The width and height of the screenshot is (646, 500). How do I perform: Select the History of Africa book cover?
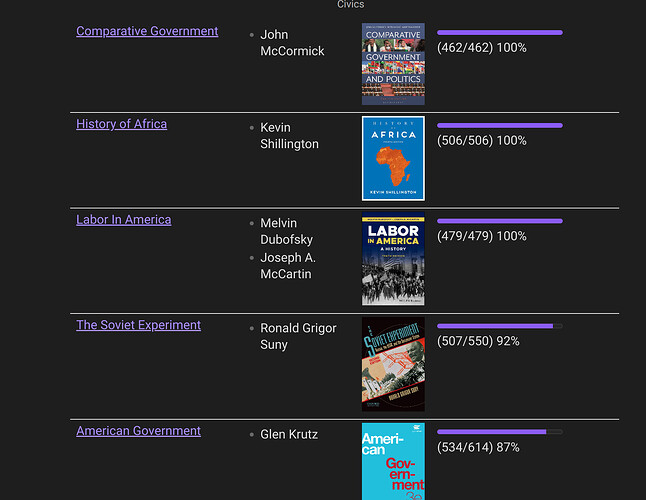click(x=393, y=158)
